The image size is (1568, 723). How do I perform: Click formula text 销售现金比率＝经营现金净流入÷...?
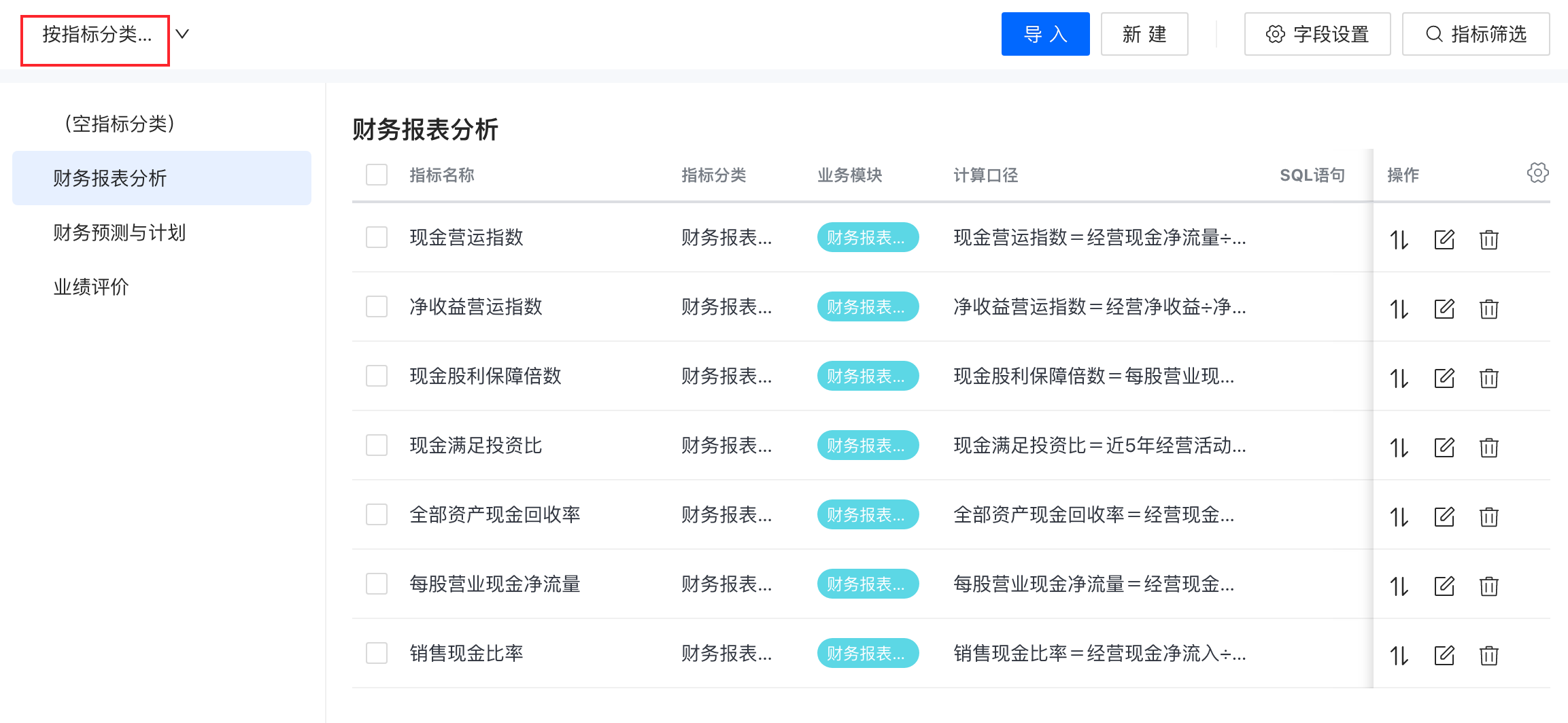click(1100, 653)
